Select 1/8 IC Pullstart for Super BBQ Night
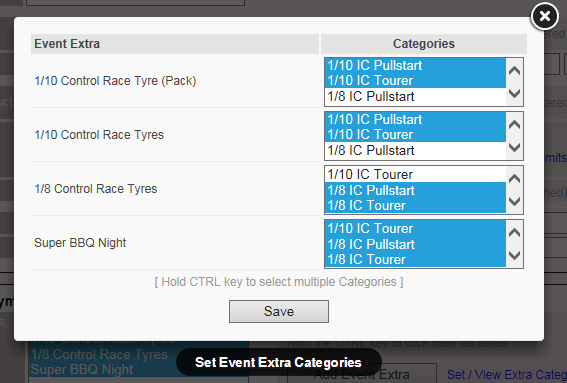 coord(415,244)
